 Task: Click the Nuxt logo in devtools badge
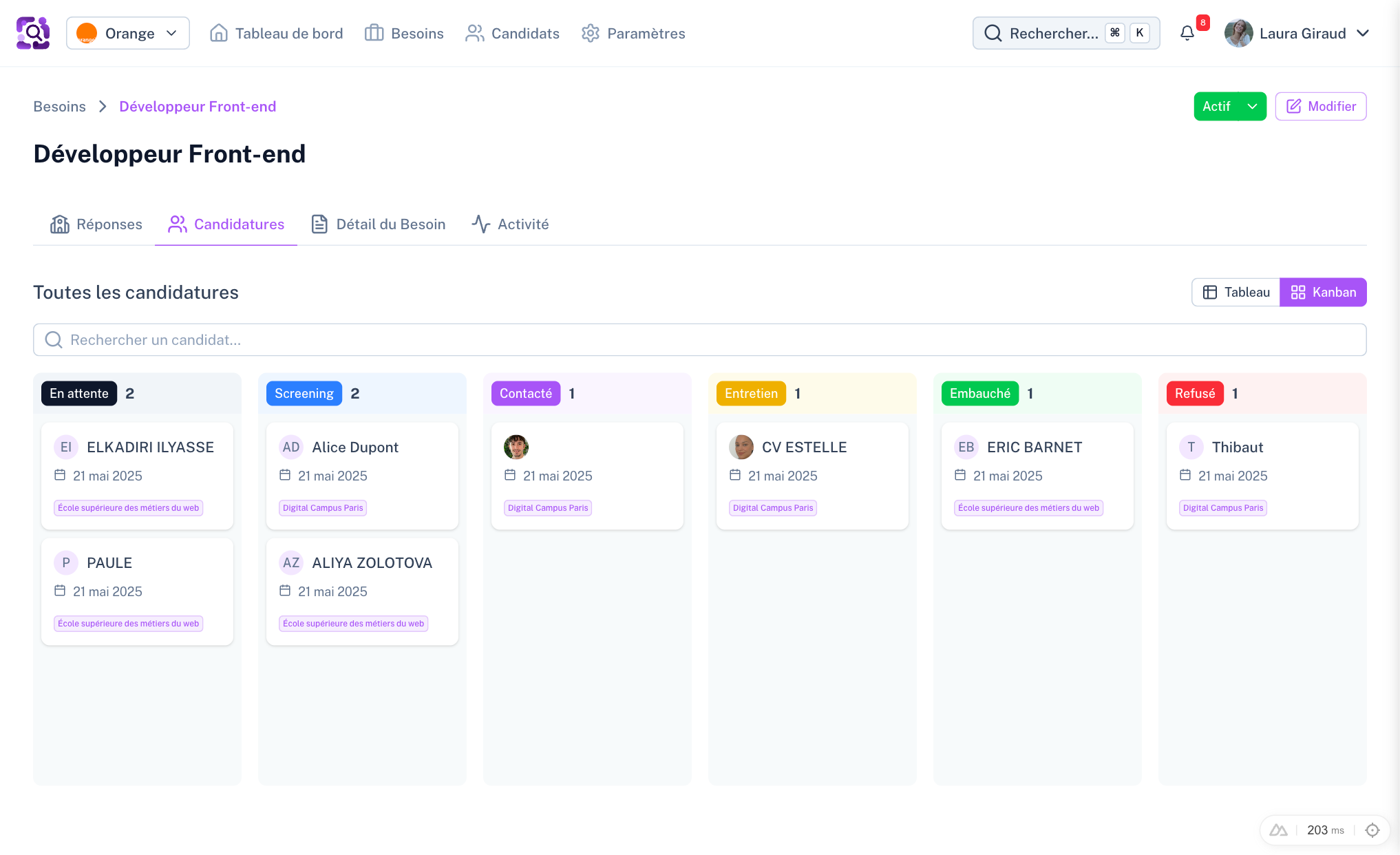point(1278,830)
